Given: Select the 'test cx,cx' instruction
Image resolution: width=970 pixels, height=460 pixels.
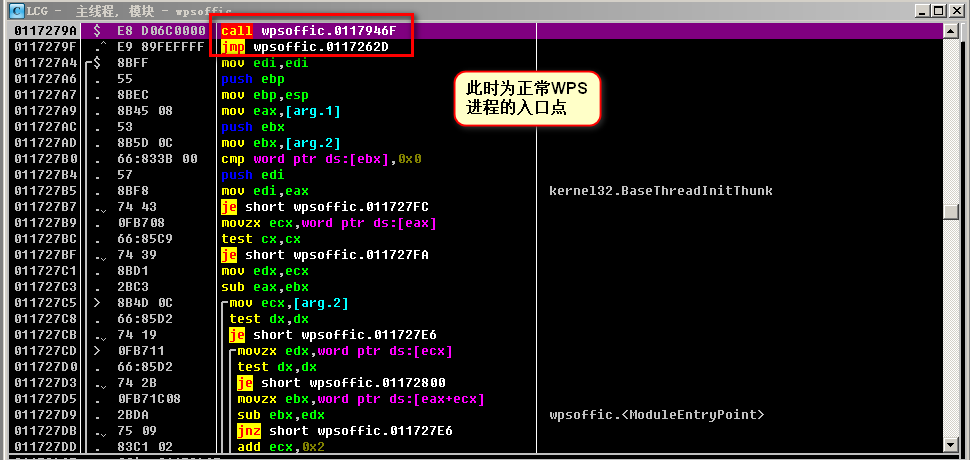Looking at the screenshot, I should [260, 239].
